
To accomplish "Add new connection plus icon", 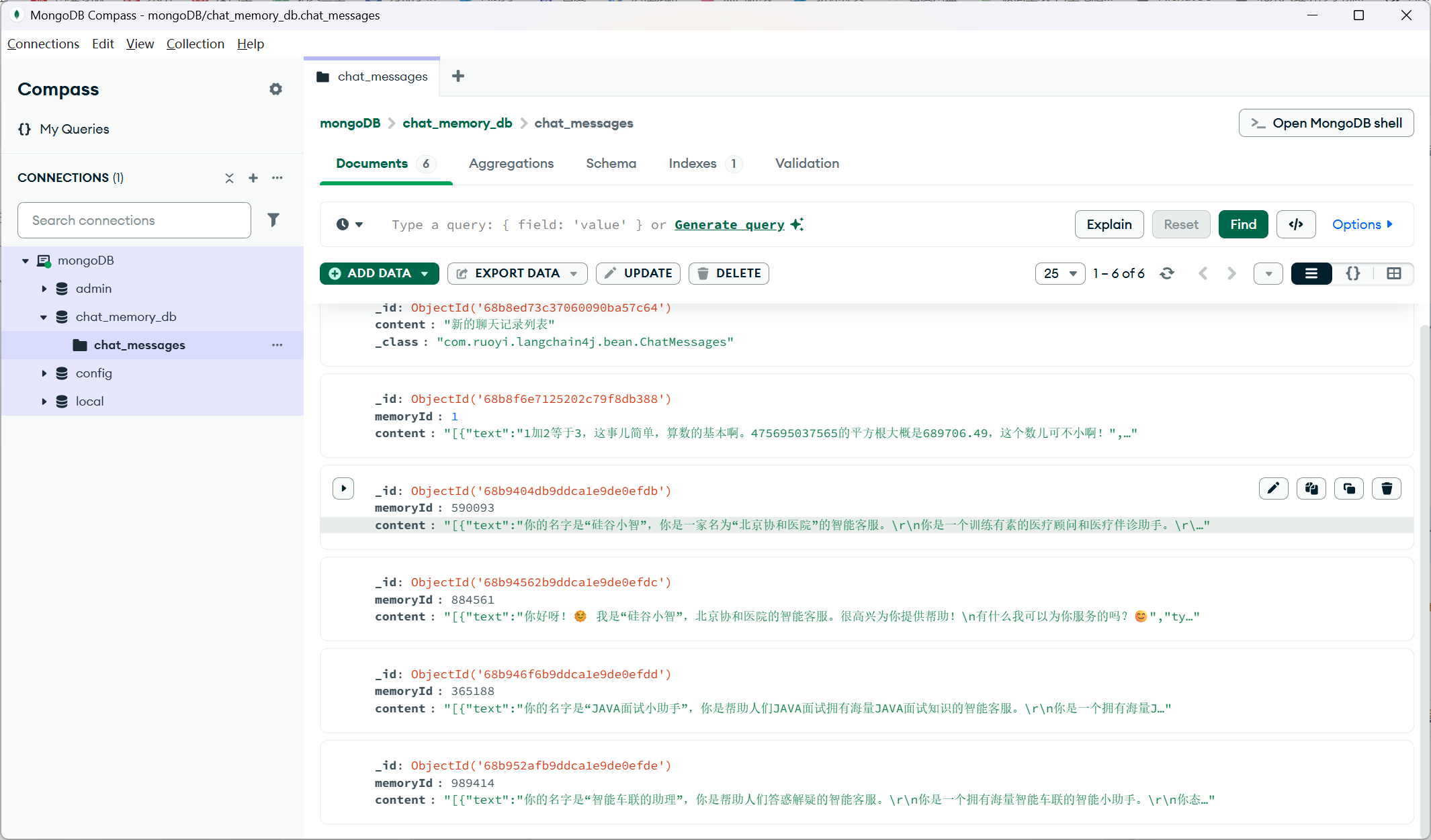I will point(253,178).
